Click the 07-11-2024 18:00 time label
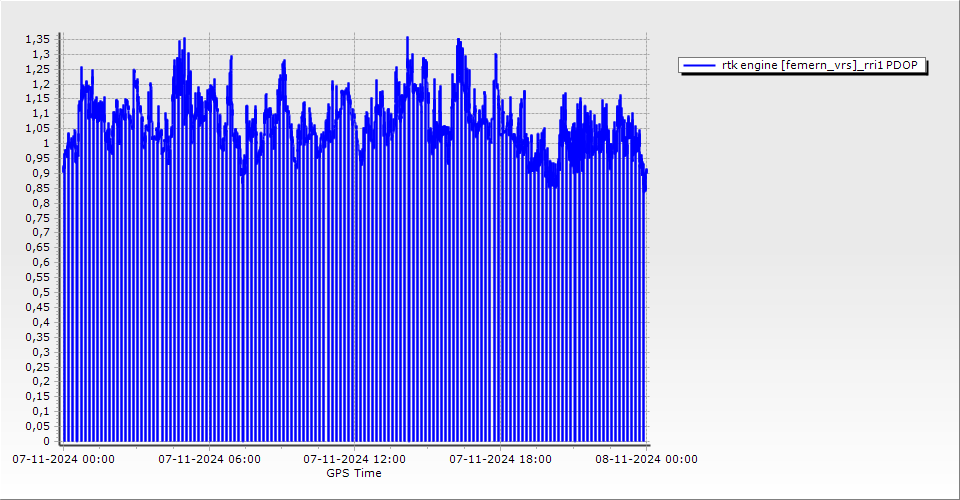Viewport: 960px width, 500px height. (x=500, y=460)
